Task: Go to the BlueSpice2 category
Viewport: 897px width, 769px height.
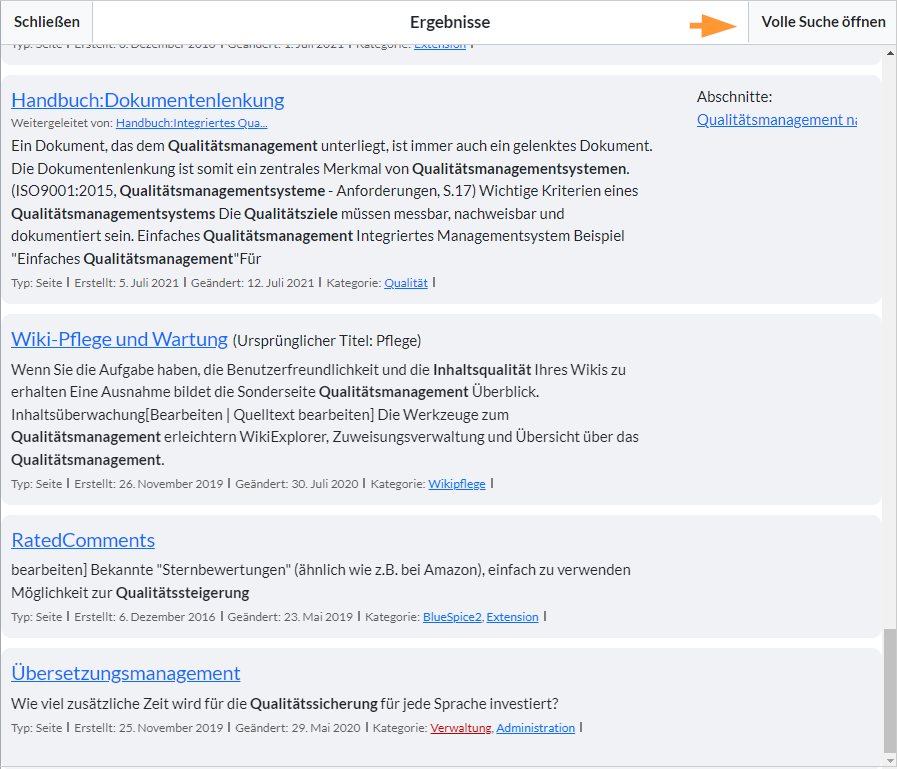Action: click(x=452, y=617)
